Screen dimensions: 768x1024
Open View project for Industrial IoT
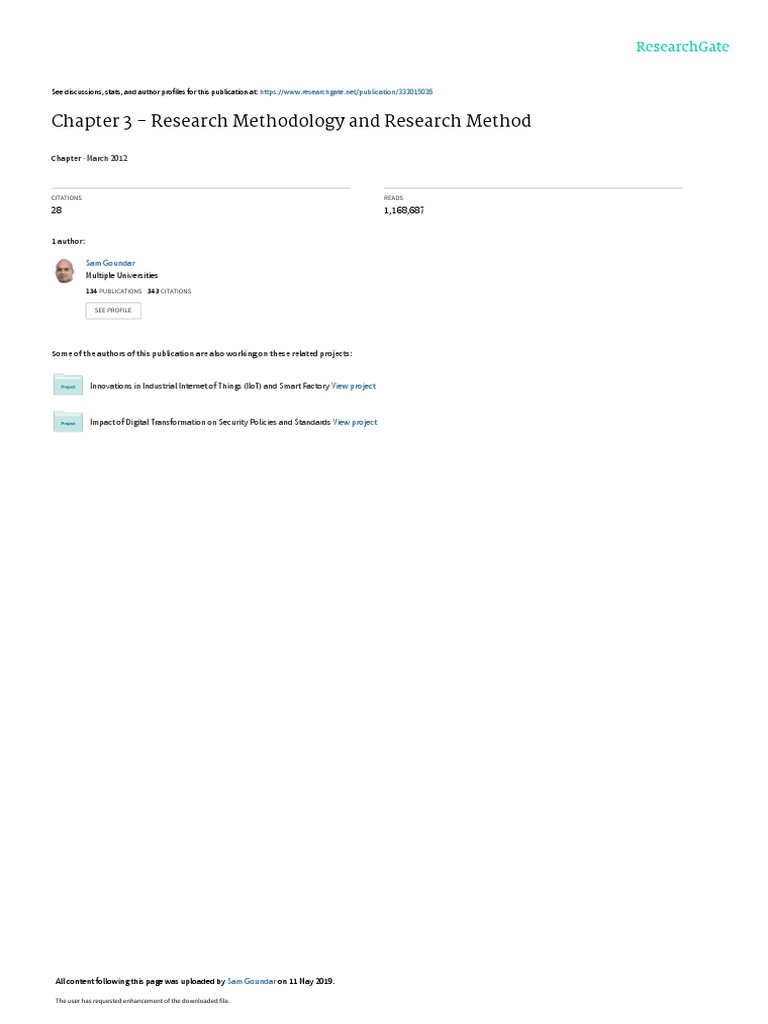[x=353, y=386]
